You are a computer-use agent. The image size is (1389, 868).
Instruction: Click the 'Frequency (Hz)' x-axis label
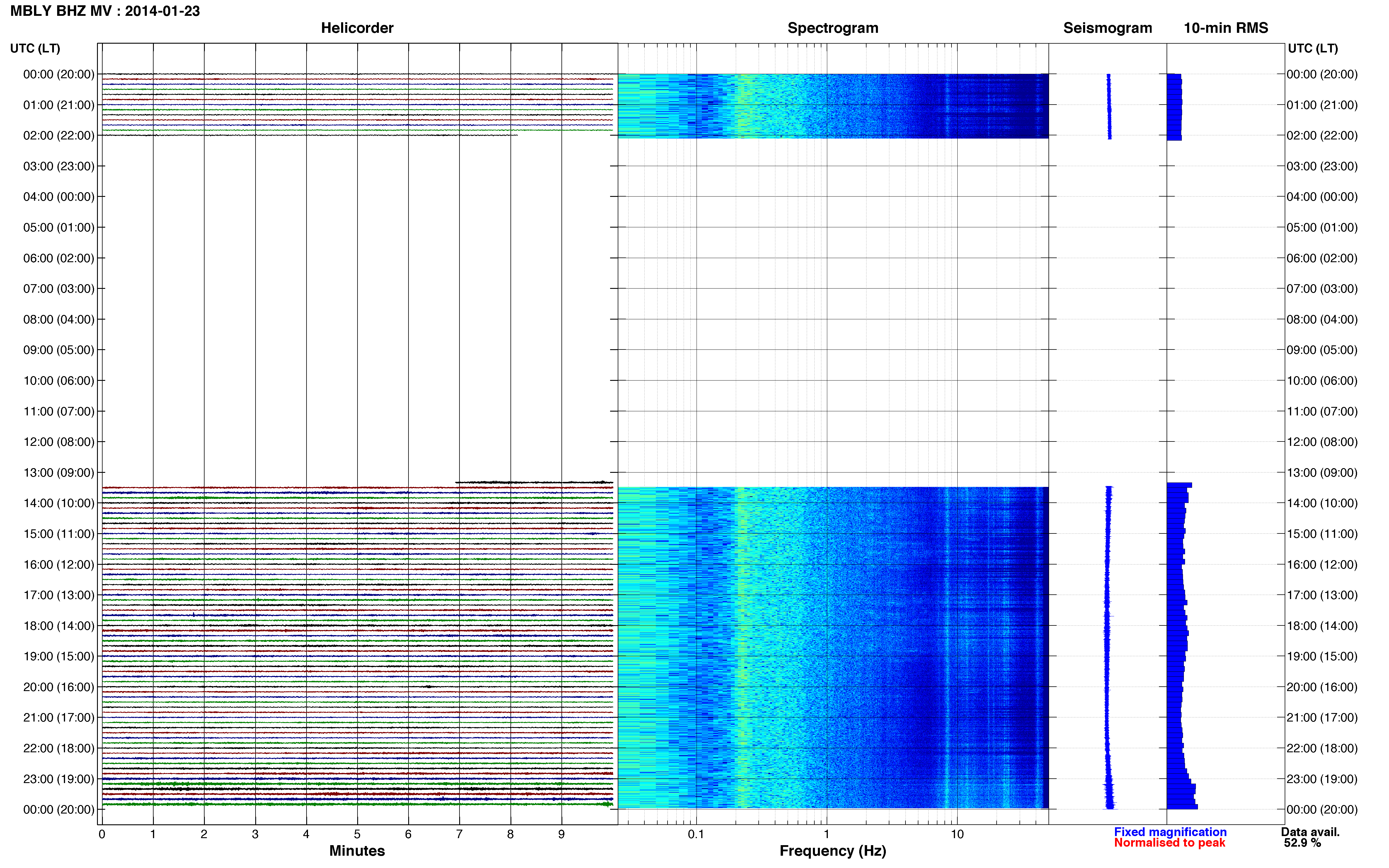pyautogui.click(x=833, y=851)
